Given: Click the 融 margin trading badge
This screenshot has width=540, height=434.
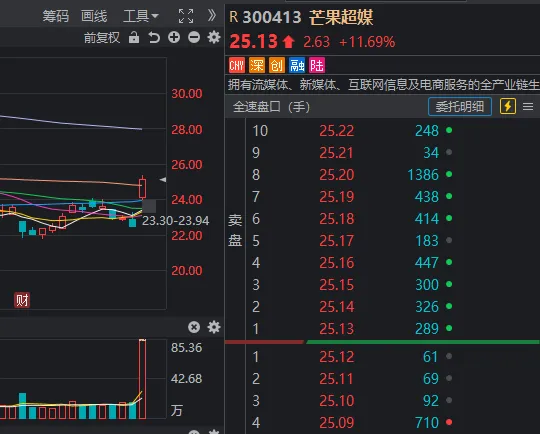Looking at the screenshot, I should pyautogui.click(x=297, y=65).
